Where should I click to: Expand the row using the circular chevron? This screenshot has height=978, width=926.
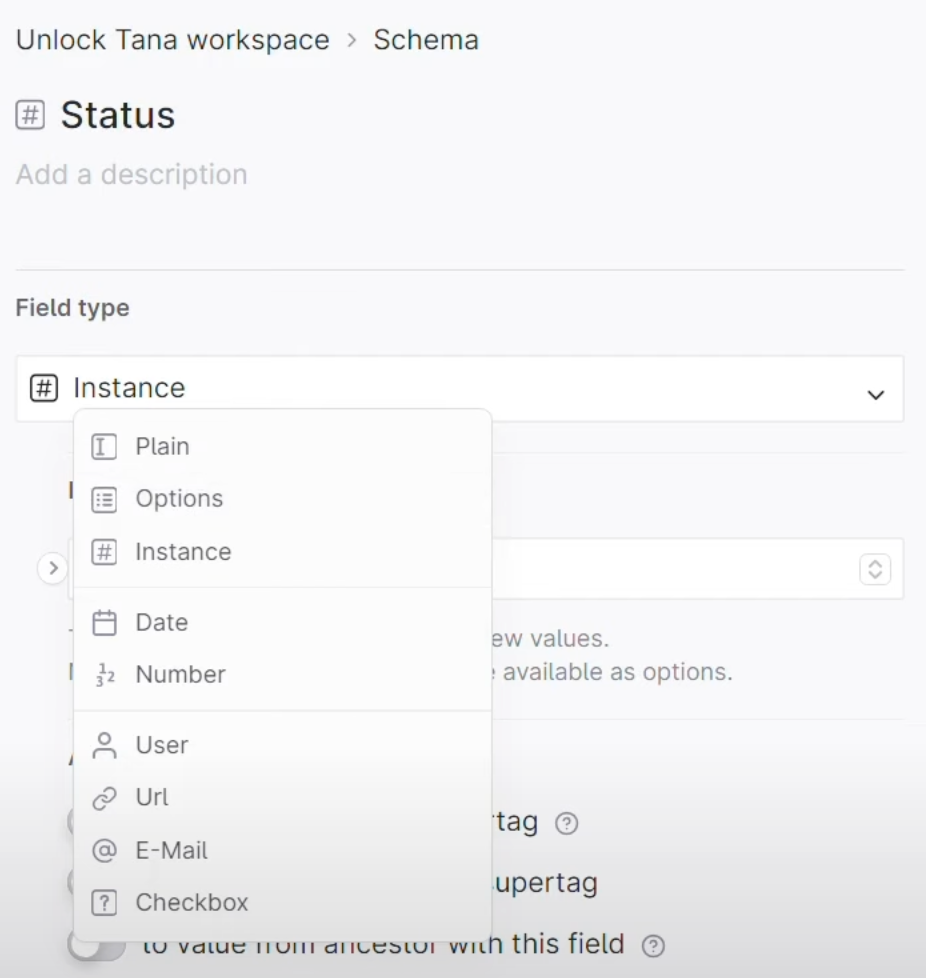point(52,569)
